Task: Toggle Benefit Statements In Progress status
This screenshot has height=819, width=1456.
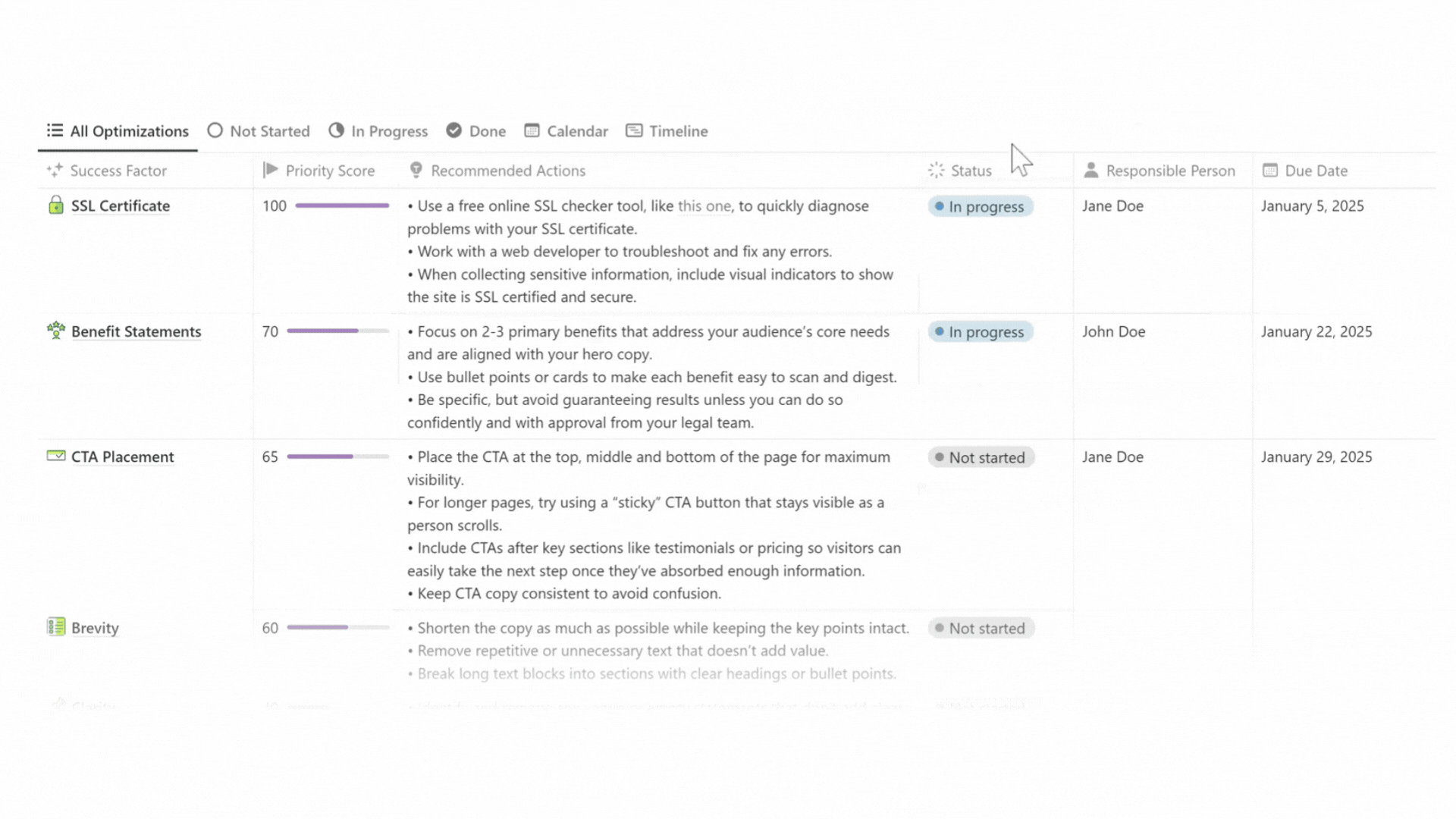Action: click(x=981, y=331)
